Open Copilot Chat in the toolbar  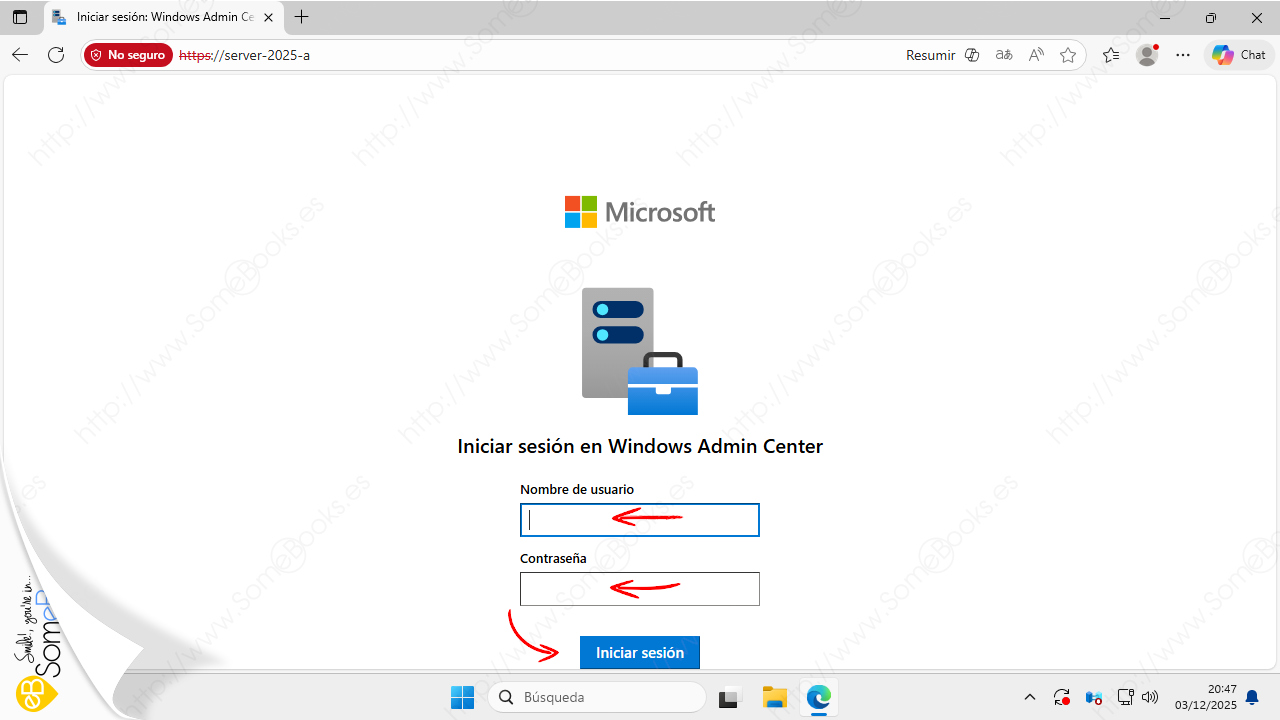click(1239, 55)
